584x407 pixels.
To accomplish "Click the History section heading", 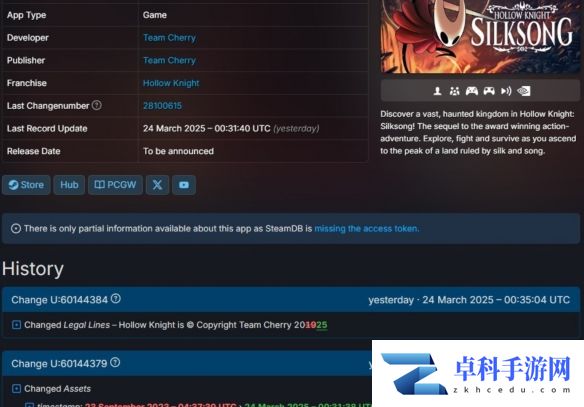I will click(x=33, y=269).
